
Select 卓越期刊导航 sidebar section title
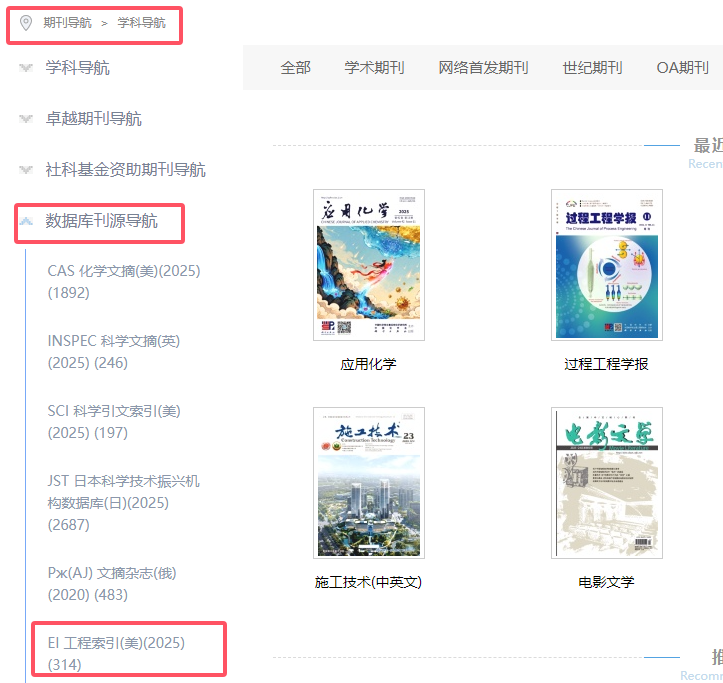click(94, 119)
